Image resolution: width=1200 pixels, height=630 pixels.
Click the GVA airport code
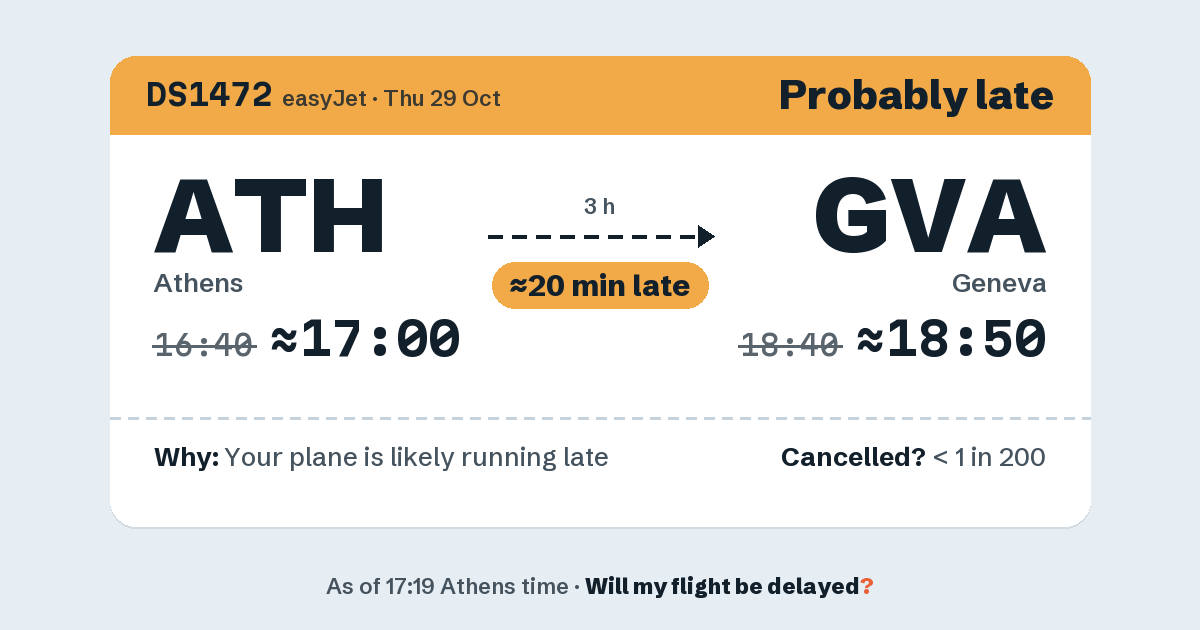930,216
